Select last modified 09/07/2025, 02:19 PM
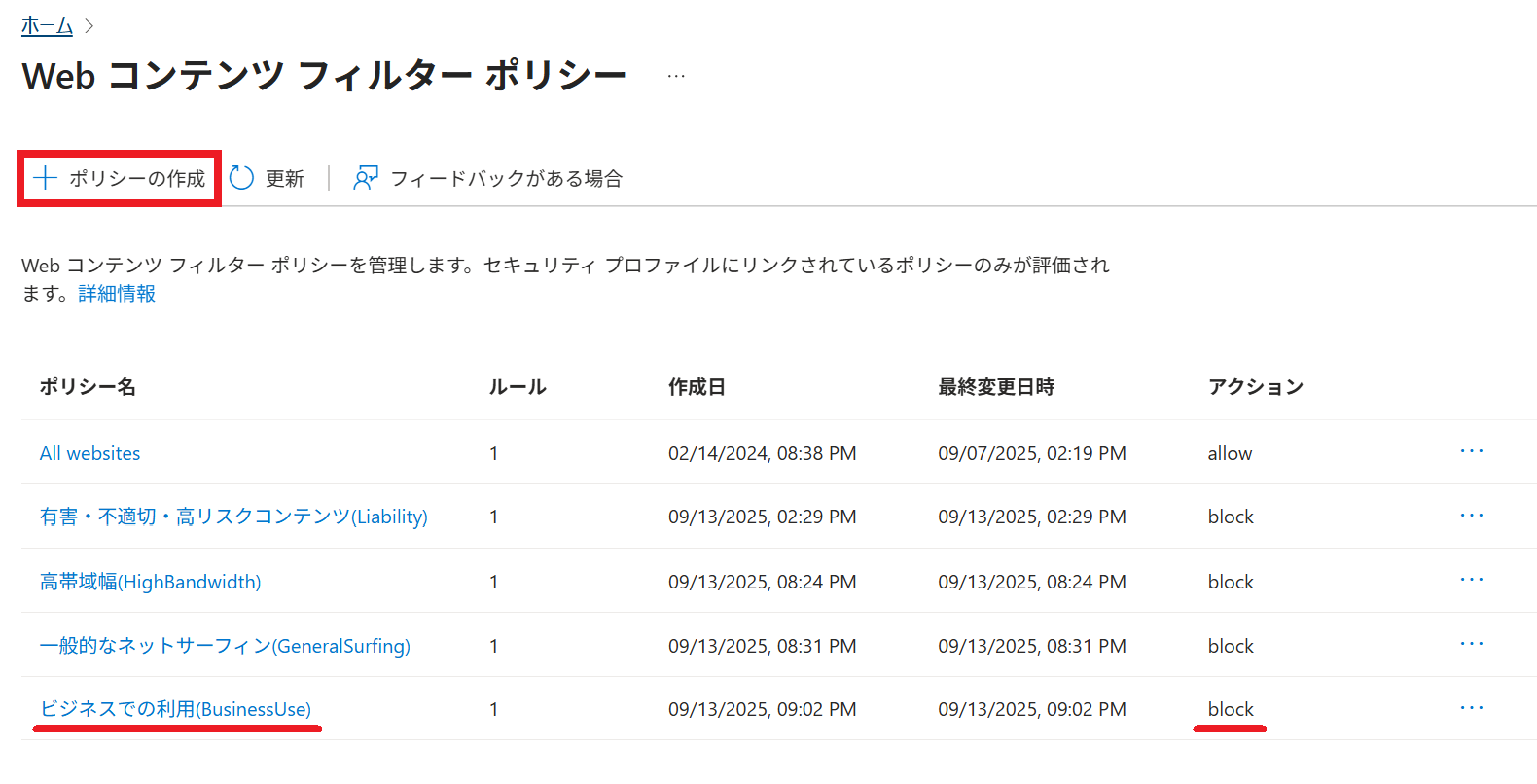1537x784 pixels. [1032, 453]
